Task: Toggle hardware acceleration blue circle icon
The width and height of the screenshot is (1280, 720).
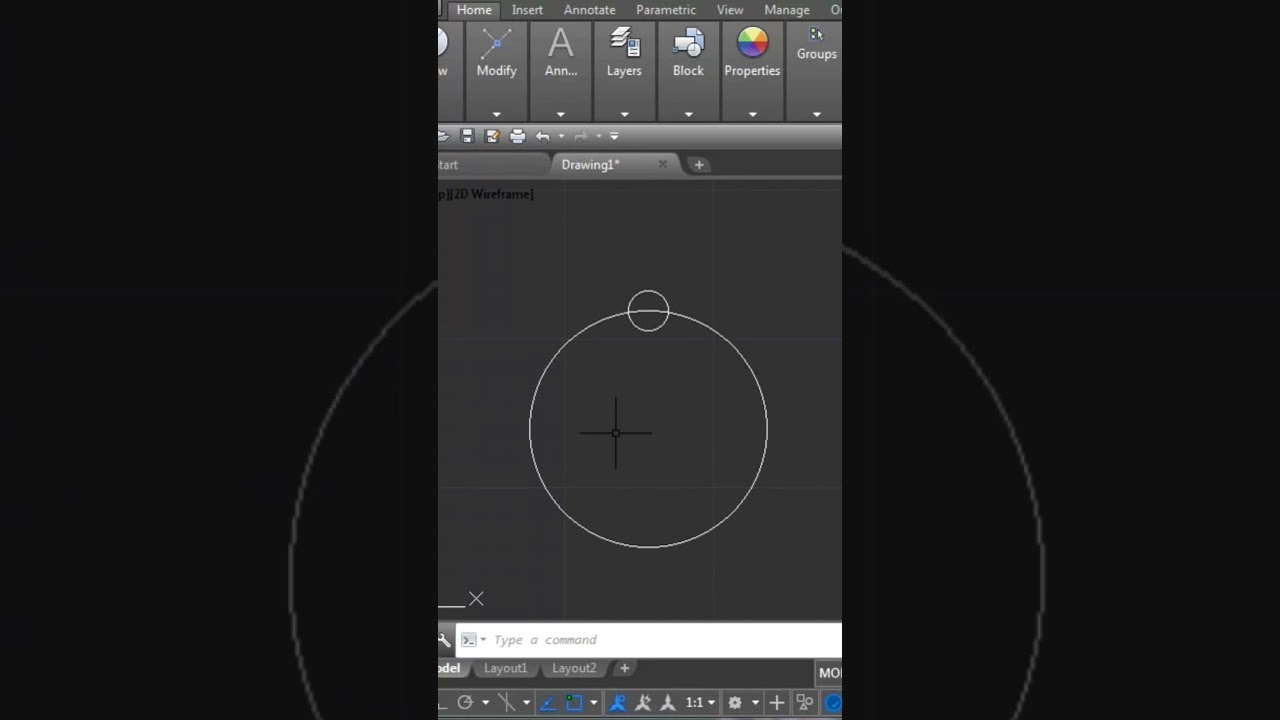Action: pyautogui.click(x=832, y=703)
